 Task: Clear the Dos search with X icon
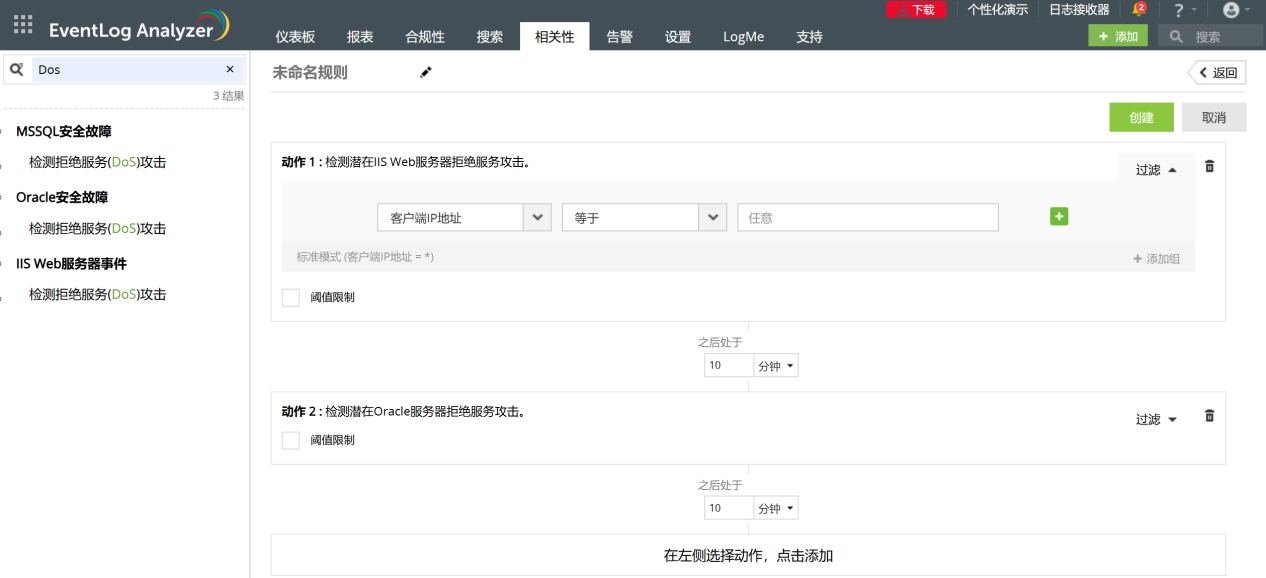(230, 70)
